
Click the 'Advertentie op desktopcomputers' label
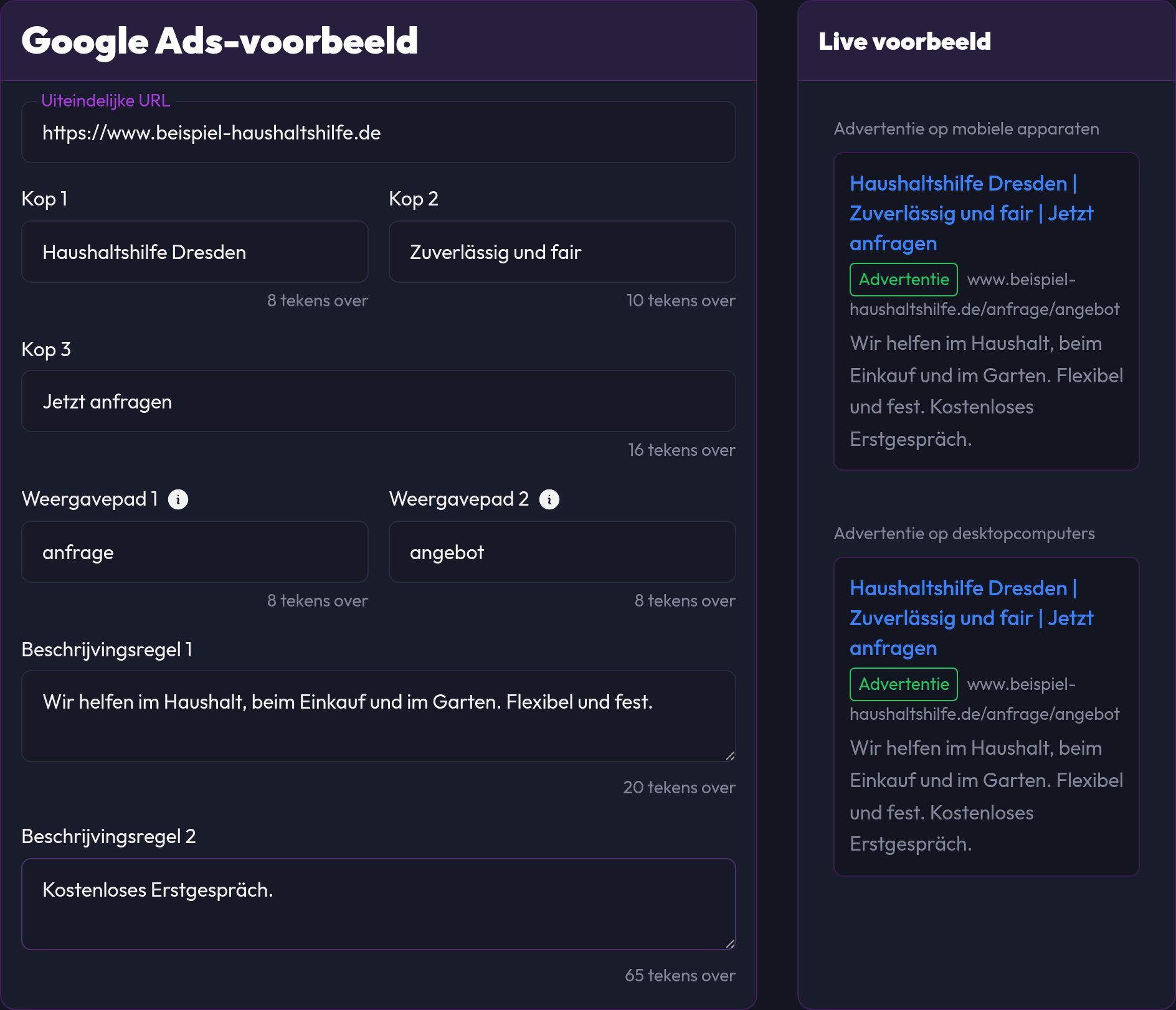coord(964,534)
